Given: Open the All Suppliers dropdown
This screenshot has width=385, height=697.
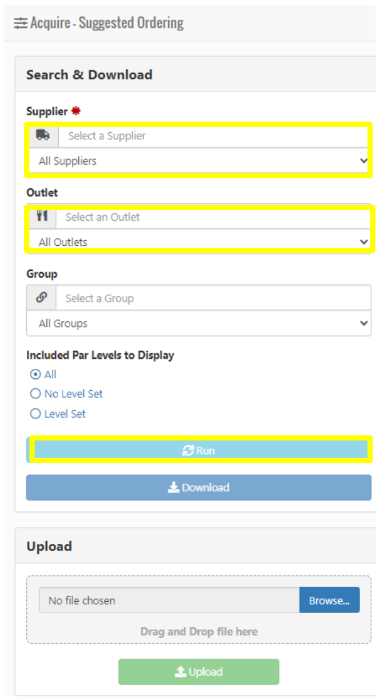Looking at the screenshot, I should (199, 161).
